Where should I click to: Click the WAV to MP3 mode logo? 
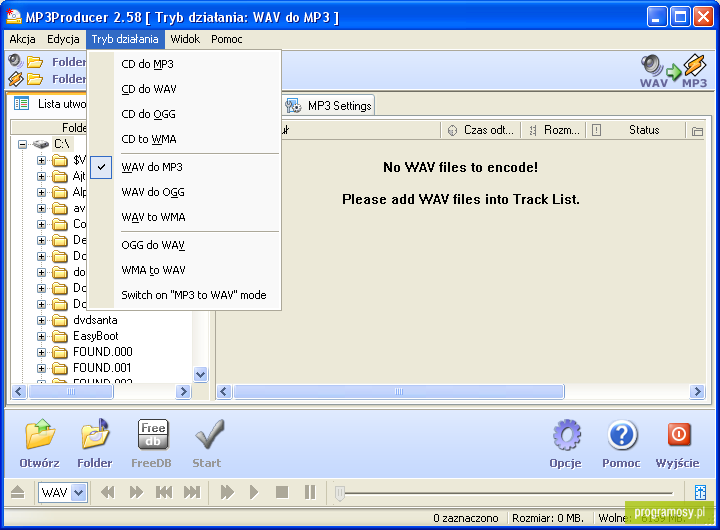pyautogui.click(x=674, y=71)
